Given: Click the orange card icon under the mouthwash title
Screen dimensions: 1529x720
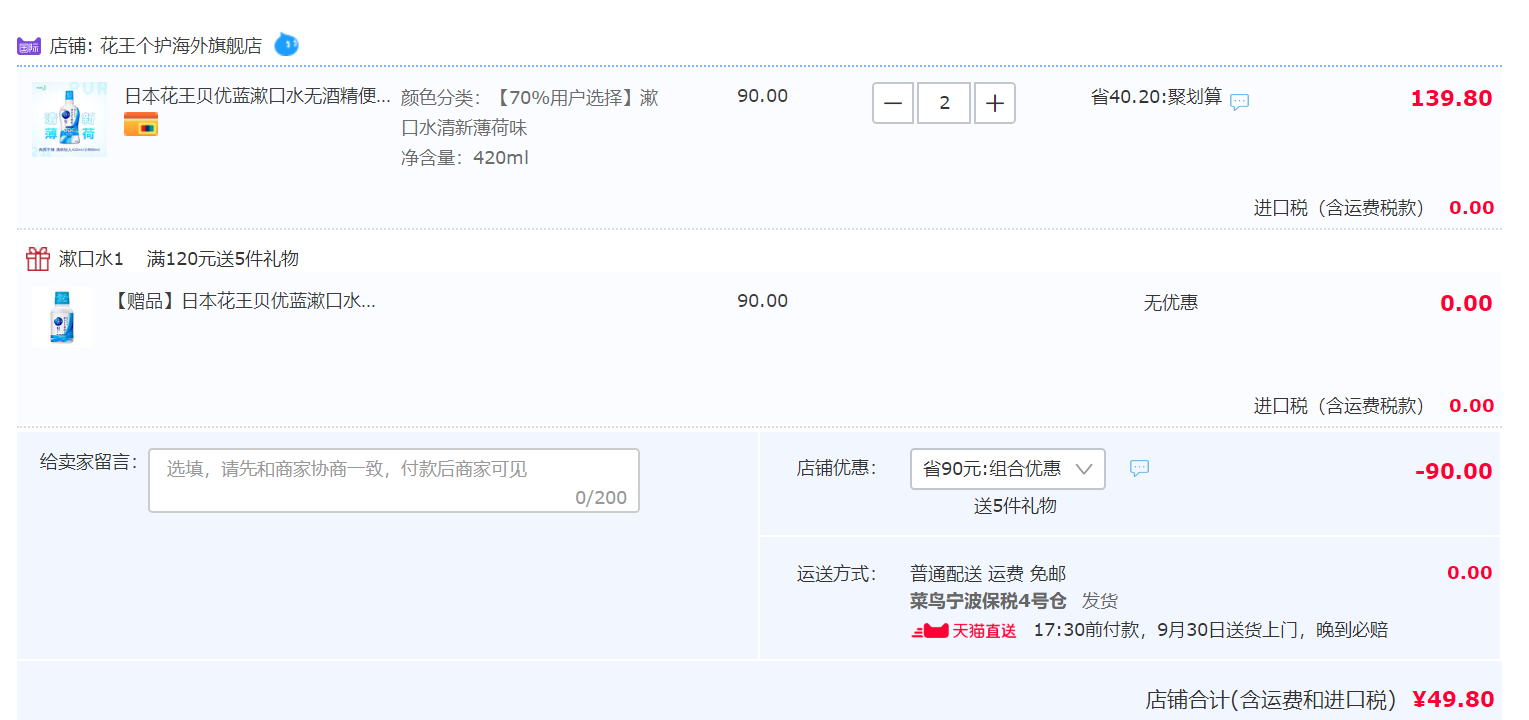Looking at the screenshot, I should tap(141, 125).
